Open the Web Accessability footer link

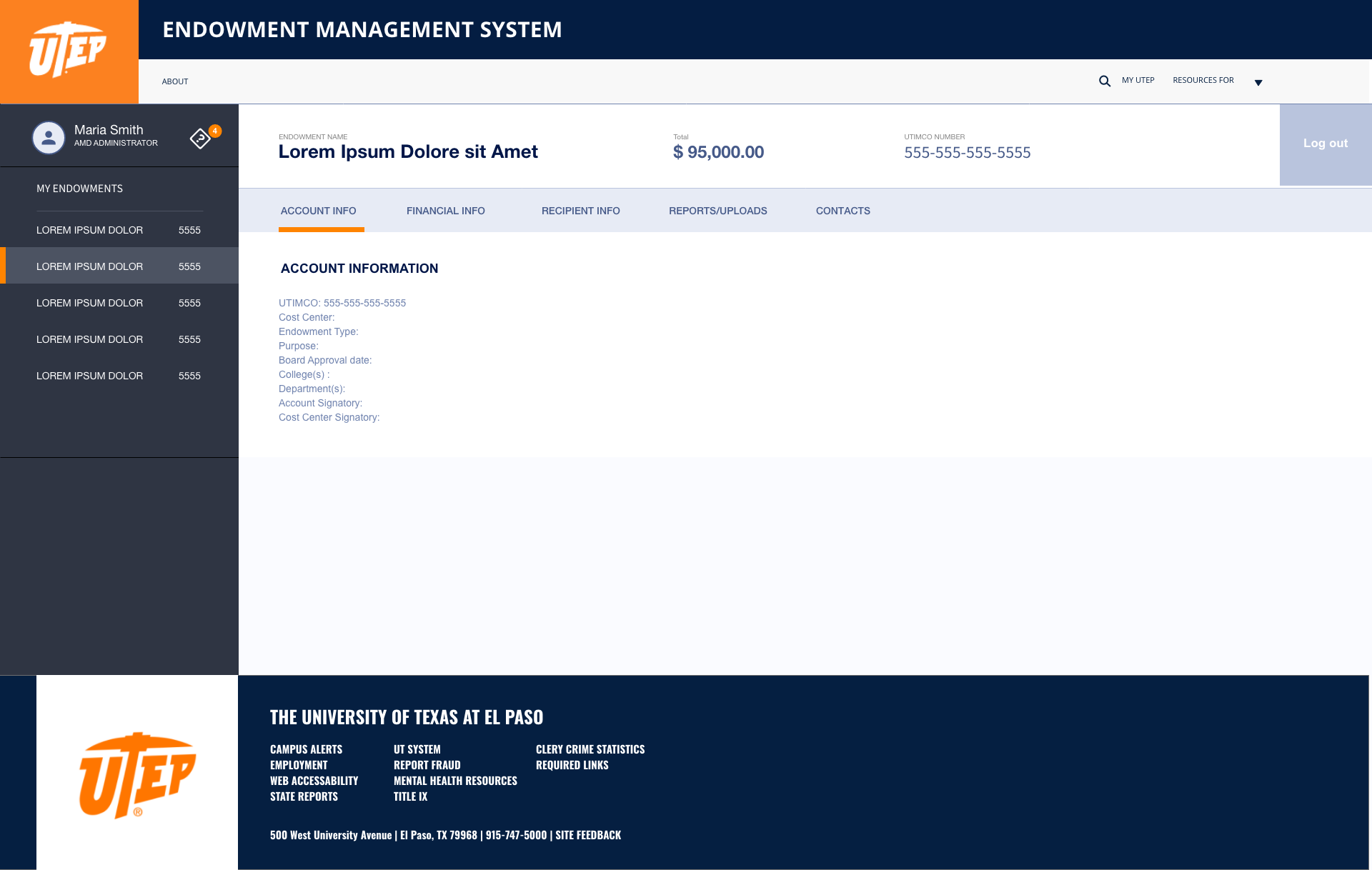point(314,781)
